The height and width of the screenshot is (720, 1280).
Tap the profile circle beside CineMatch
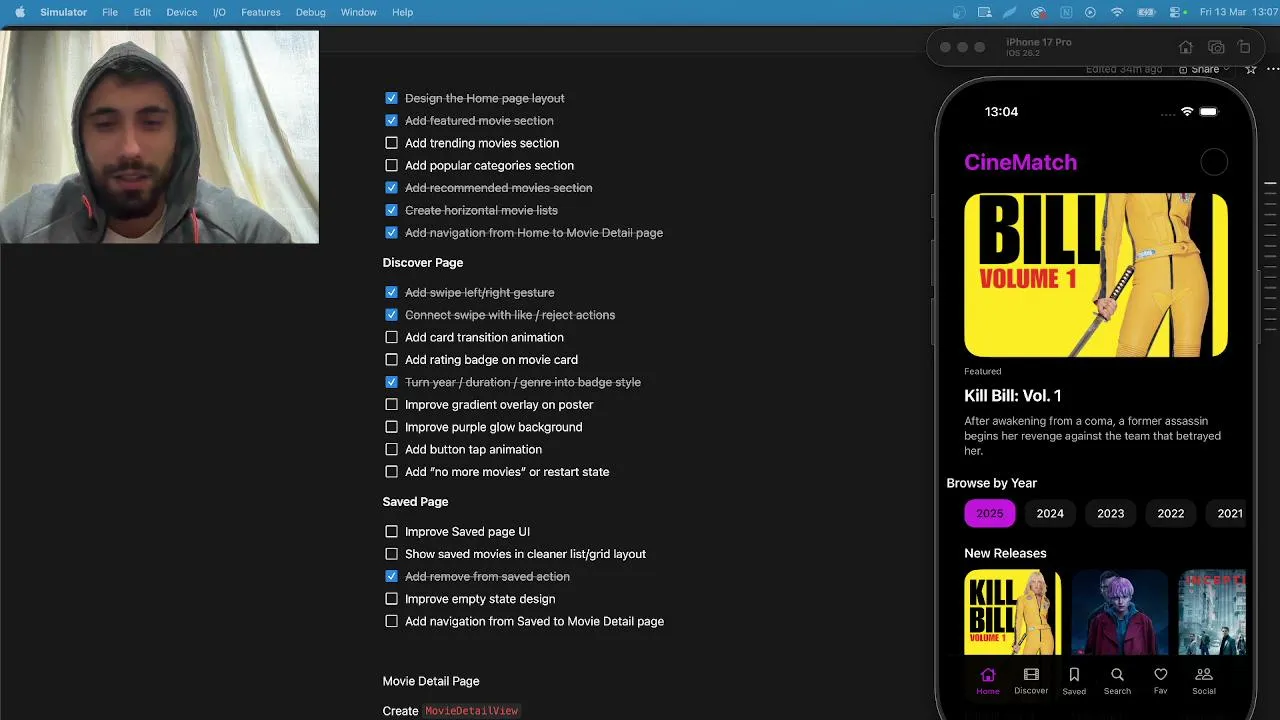[1214, 162]
